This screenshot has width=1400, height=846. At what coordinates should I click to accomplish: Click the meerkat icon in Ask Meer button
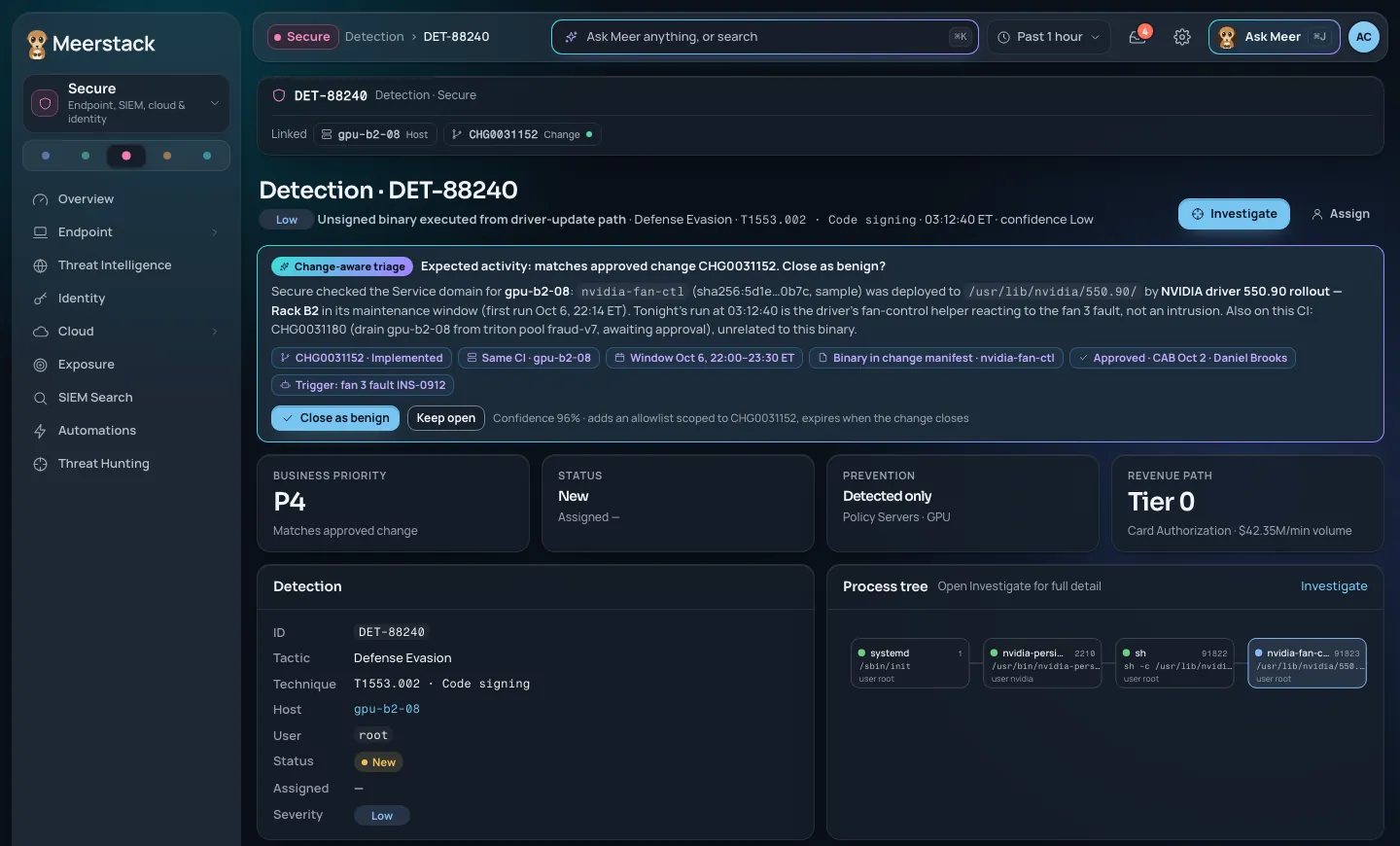pos(1227,37)
